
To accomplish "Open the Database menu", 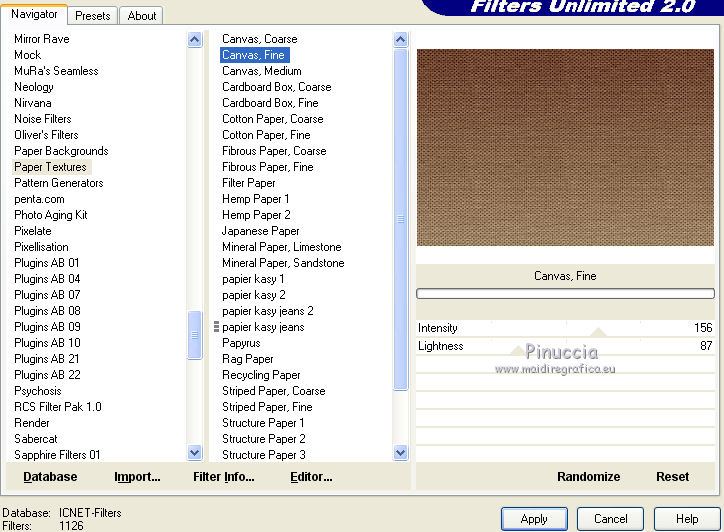I will [x=50, y=477].
